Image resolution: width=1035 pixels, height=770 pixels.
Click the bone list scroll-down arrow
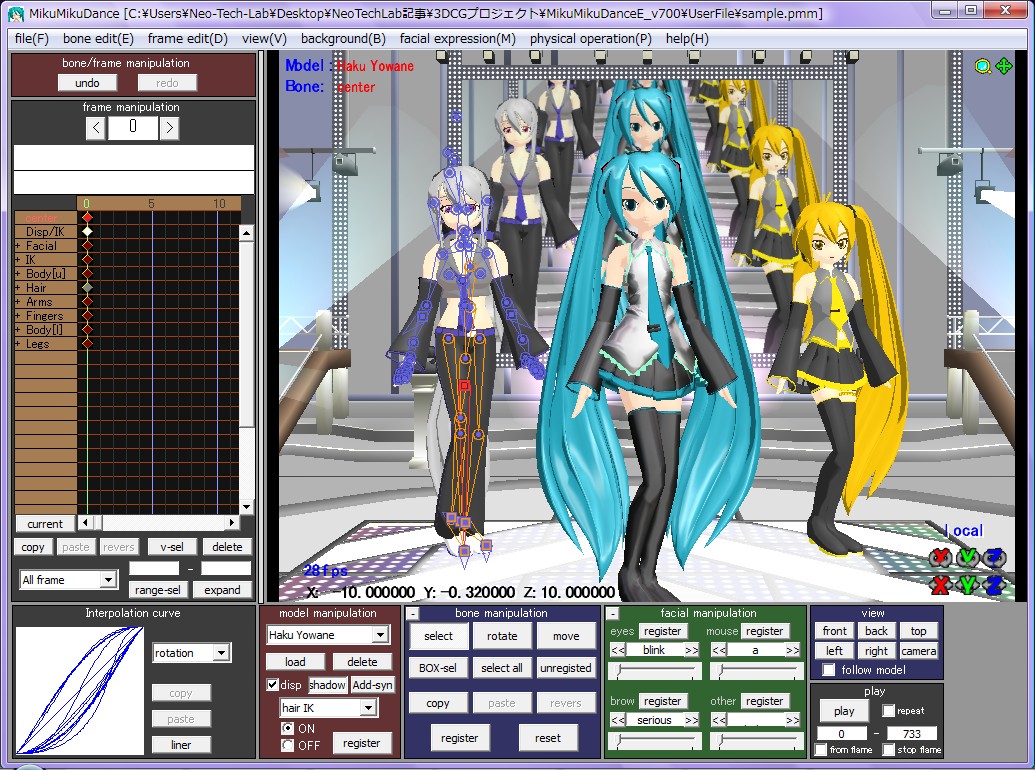click(x=246, y=507)
